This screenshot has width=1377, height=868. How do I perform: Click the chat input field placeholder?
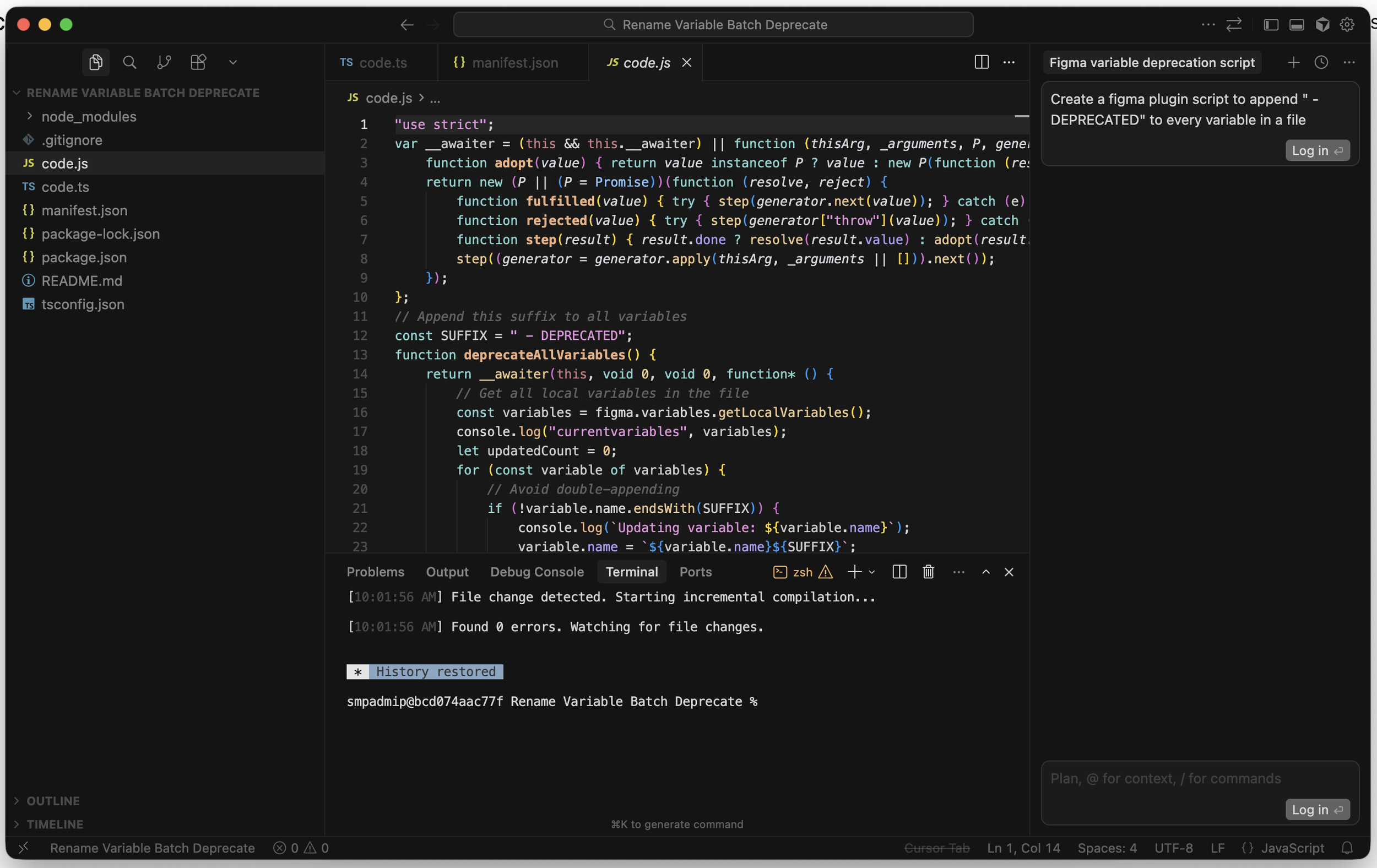[1165, 778]
